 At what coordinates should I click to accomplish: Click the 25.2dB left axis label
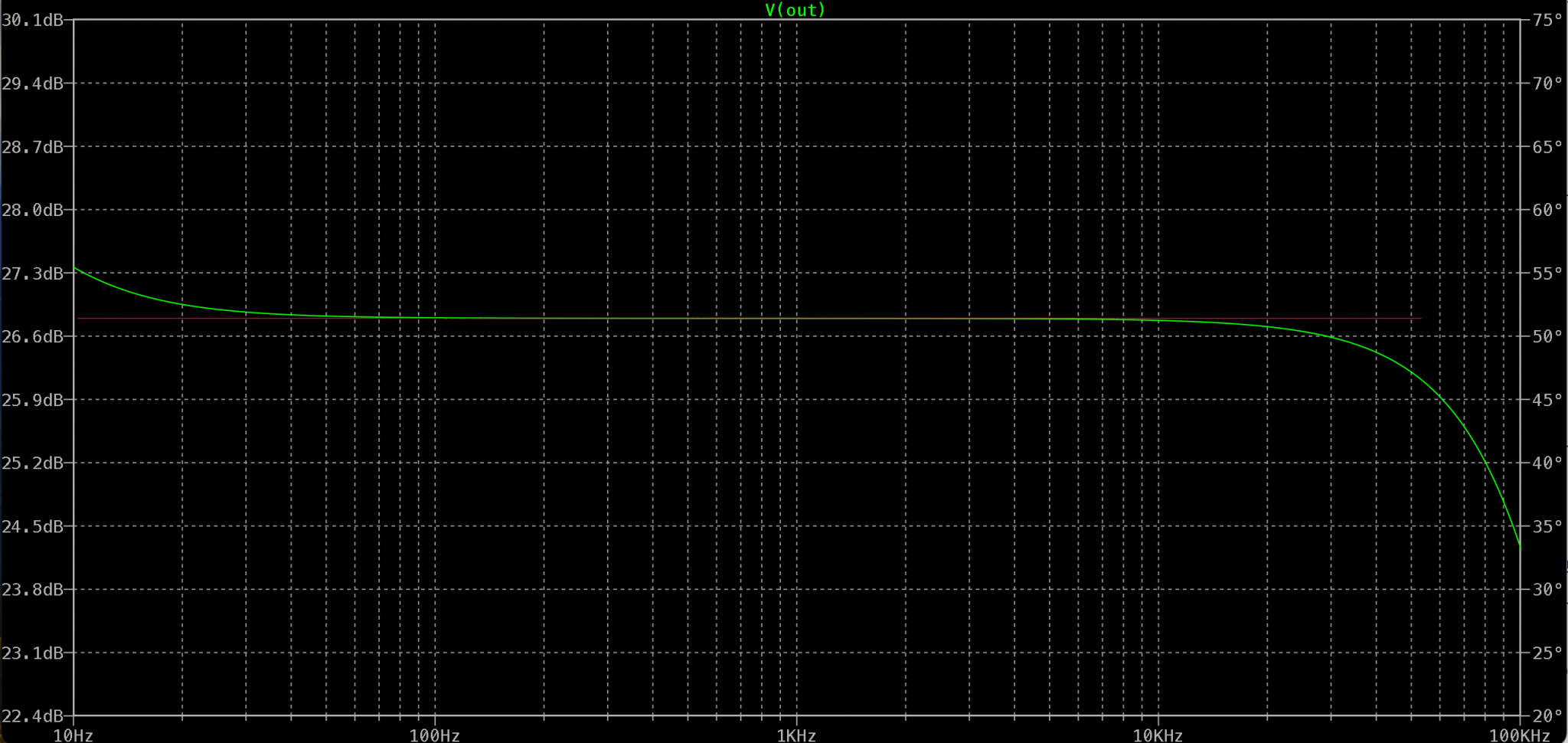click(x=32, y=463)
